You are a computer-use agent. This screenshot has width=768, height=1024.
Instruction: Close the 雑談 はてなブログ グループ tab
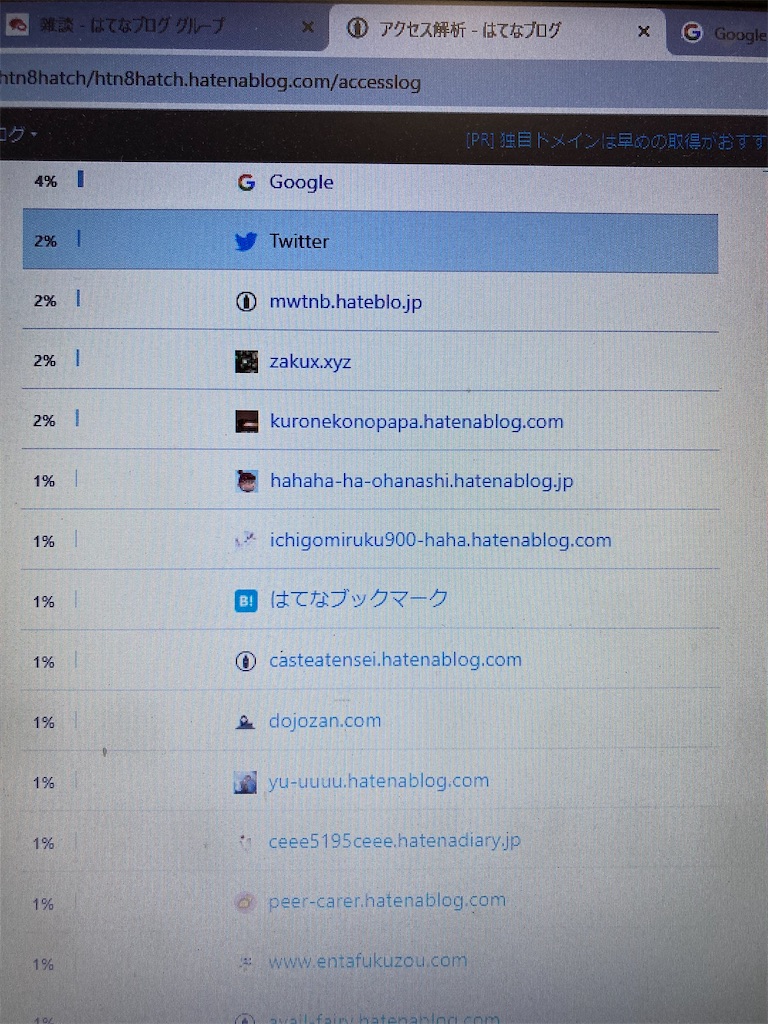click(308, 27)
